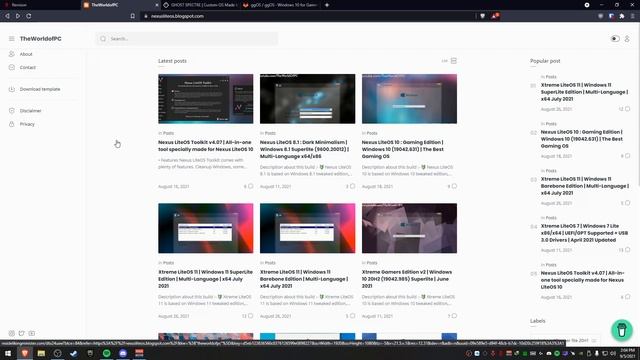The width and height of the screenshot is (640, 360).
Task: Open Download template link in sidebar
Action: tap(40, 89)
